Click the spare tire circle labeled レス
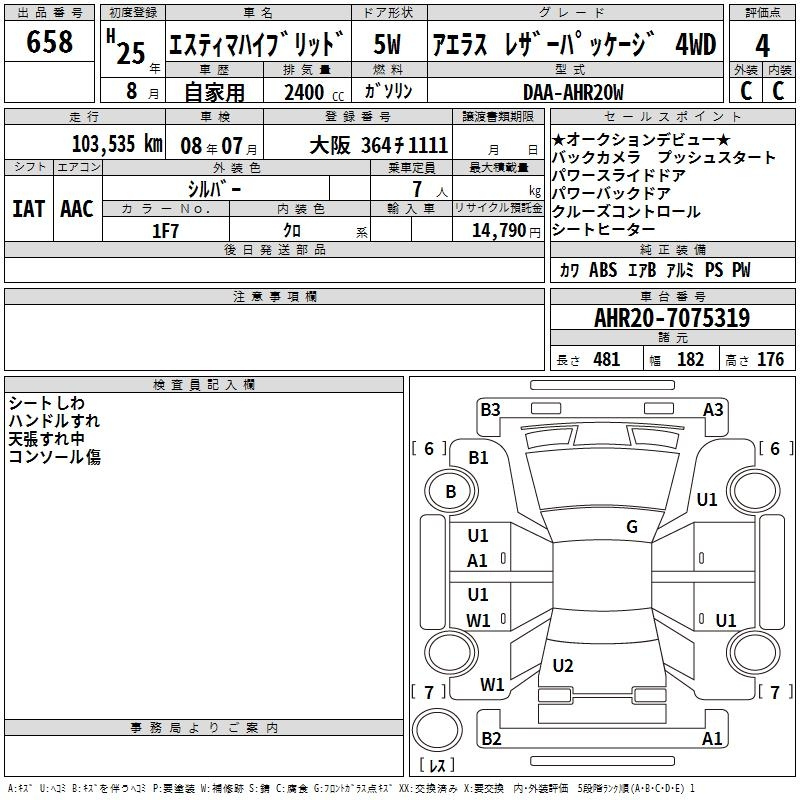Image resolution: width=800 pixels, height=800 pixels. [x=437, y=730]
